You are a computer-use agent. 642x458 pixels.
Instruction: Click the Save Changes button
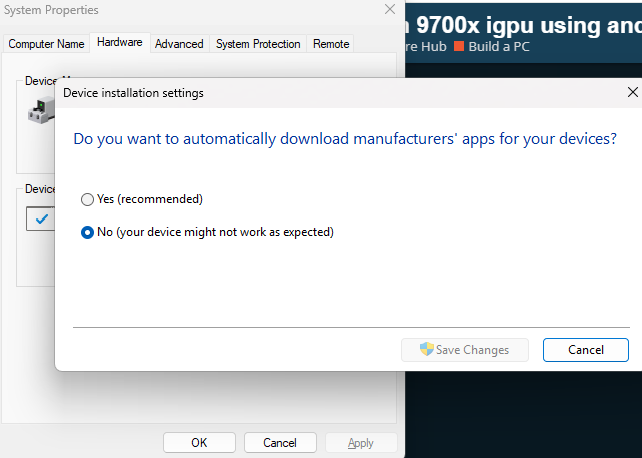(x=465, y=350)
